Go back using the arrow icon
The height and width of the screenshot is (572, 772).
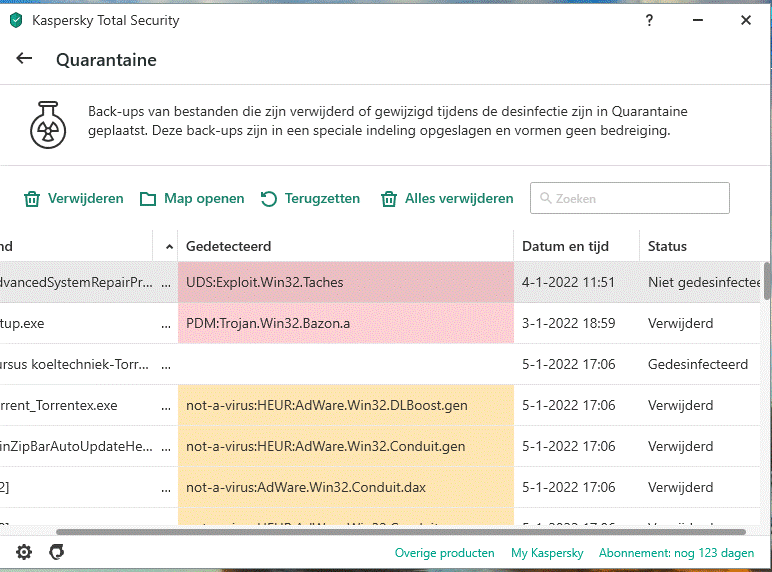pos(24,59)
